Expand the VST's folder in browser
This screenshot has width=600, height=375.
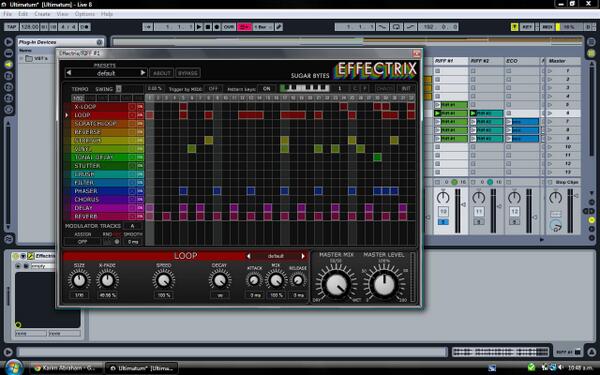click(21, 59)
